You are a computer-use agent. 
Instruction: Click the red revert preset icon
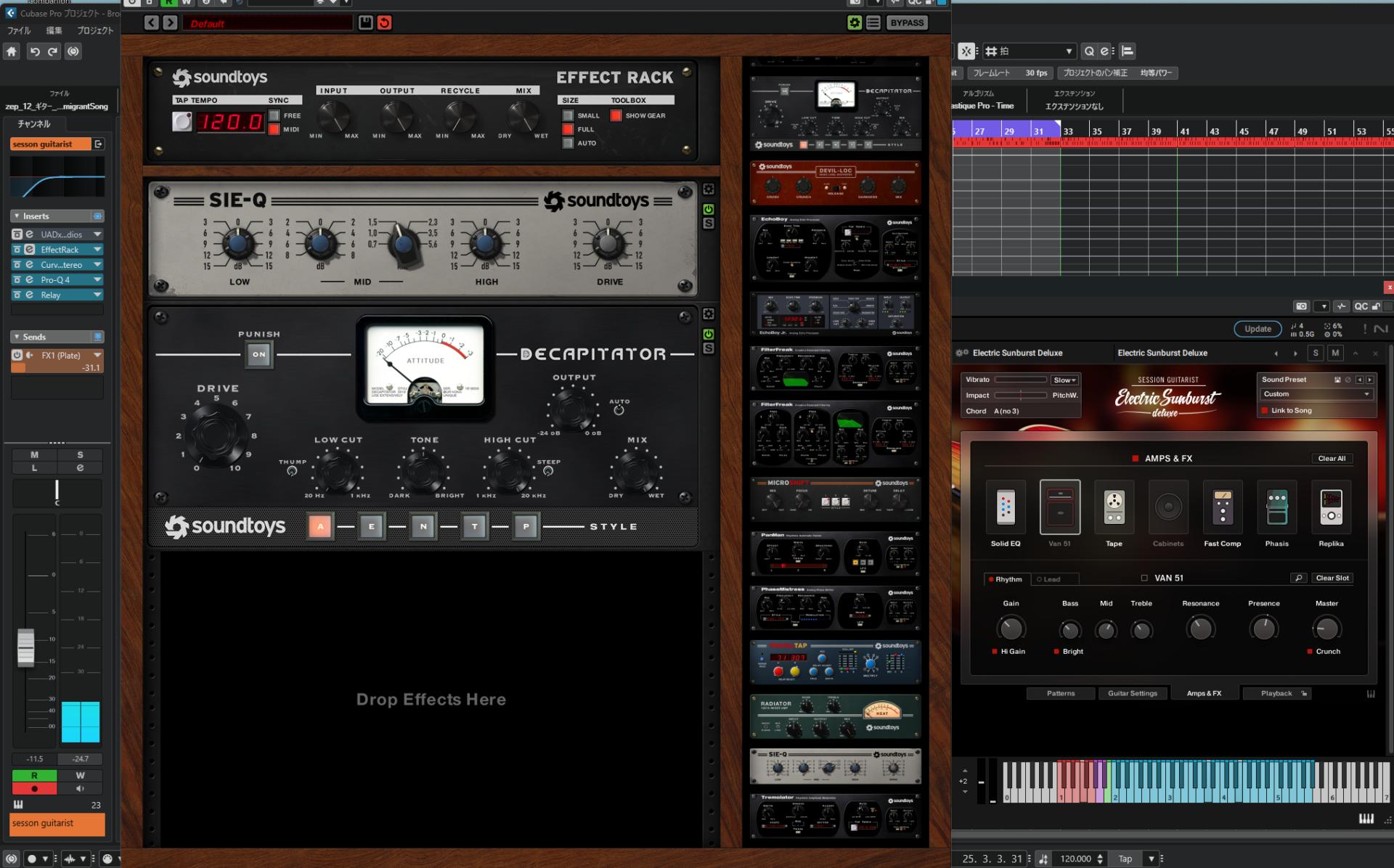pyautogui.click(x=385, y=22)
